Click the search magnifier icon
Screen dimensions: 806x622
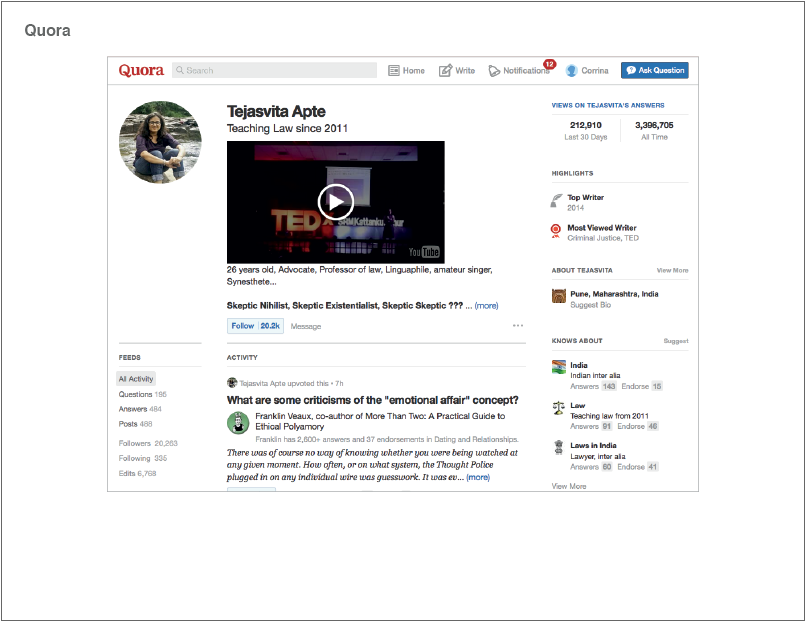coord(179,70)
